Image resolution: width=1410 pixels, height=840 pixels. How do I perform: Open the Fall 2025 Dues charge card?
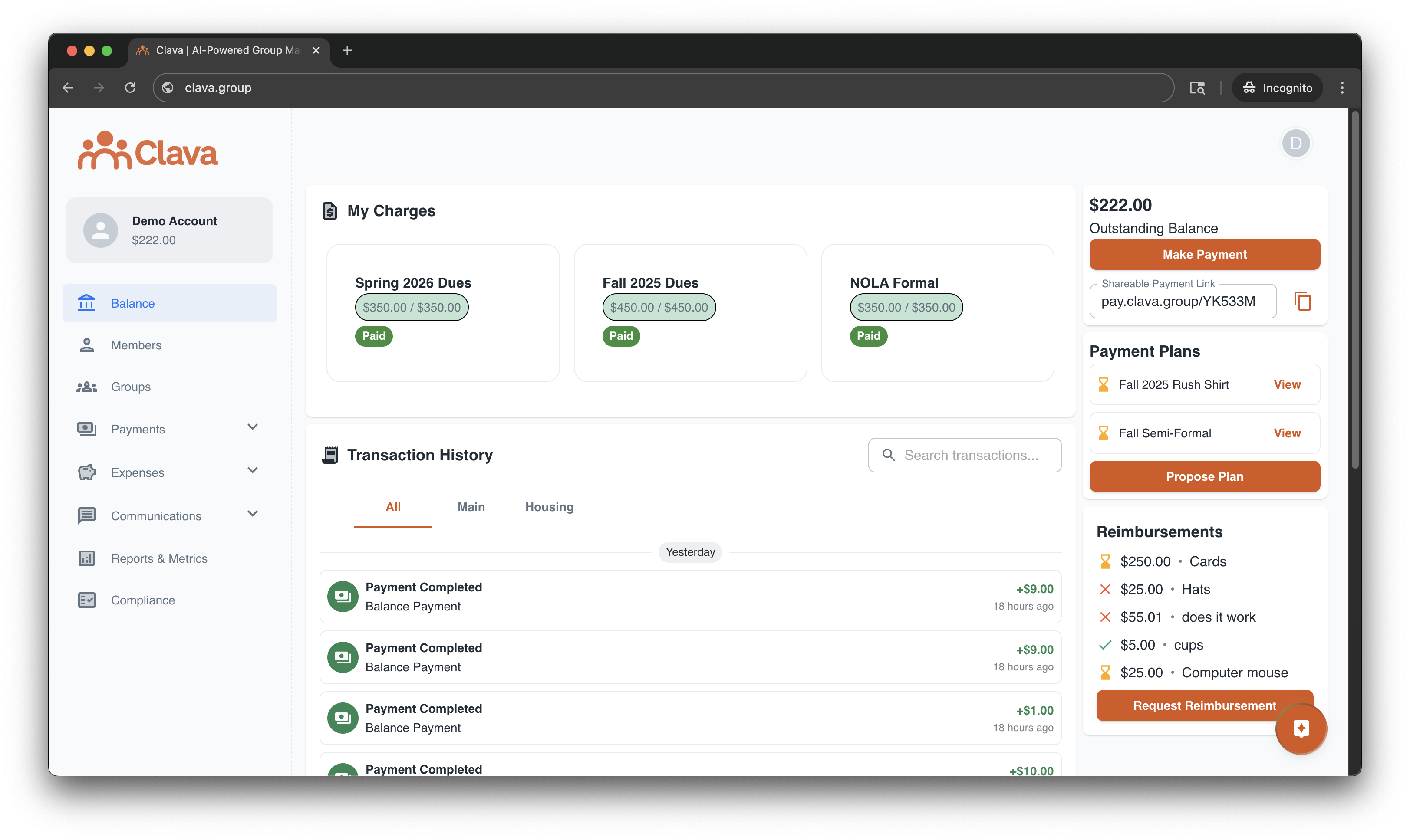click(690, 313)
